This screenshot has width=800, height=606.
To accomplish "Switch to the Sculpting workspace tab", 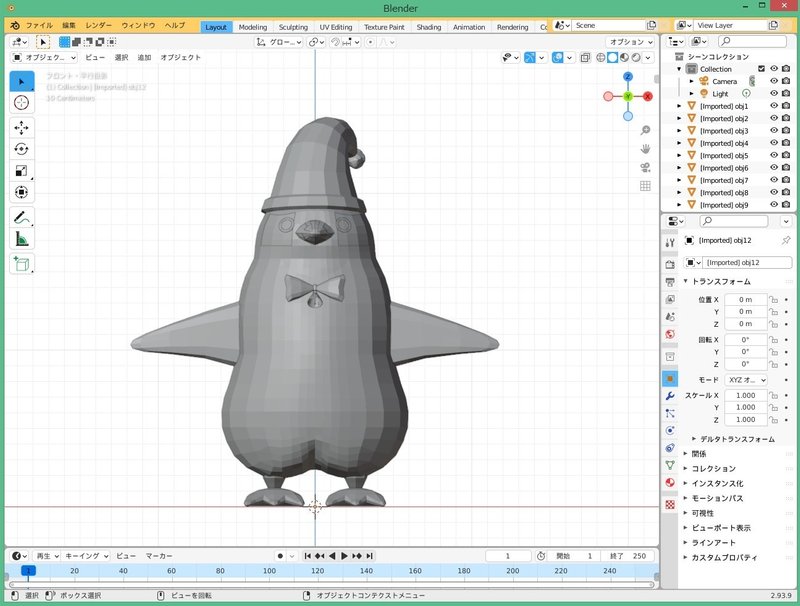I will [293, 27].
